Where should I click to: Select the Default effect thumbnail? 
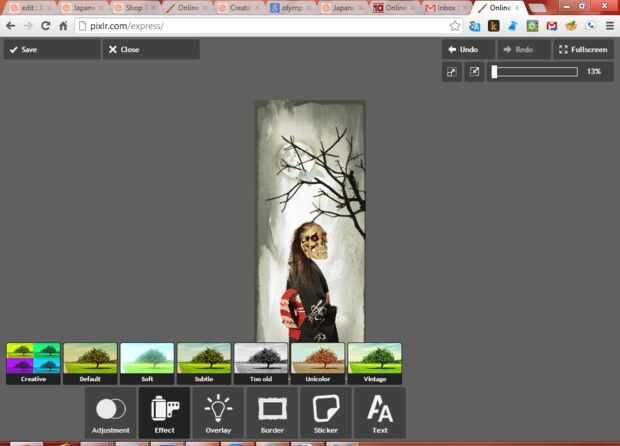[90, 363]
